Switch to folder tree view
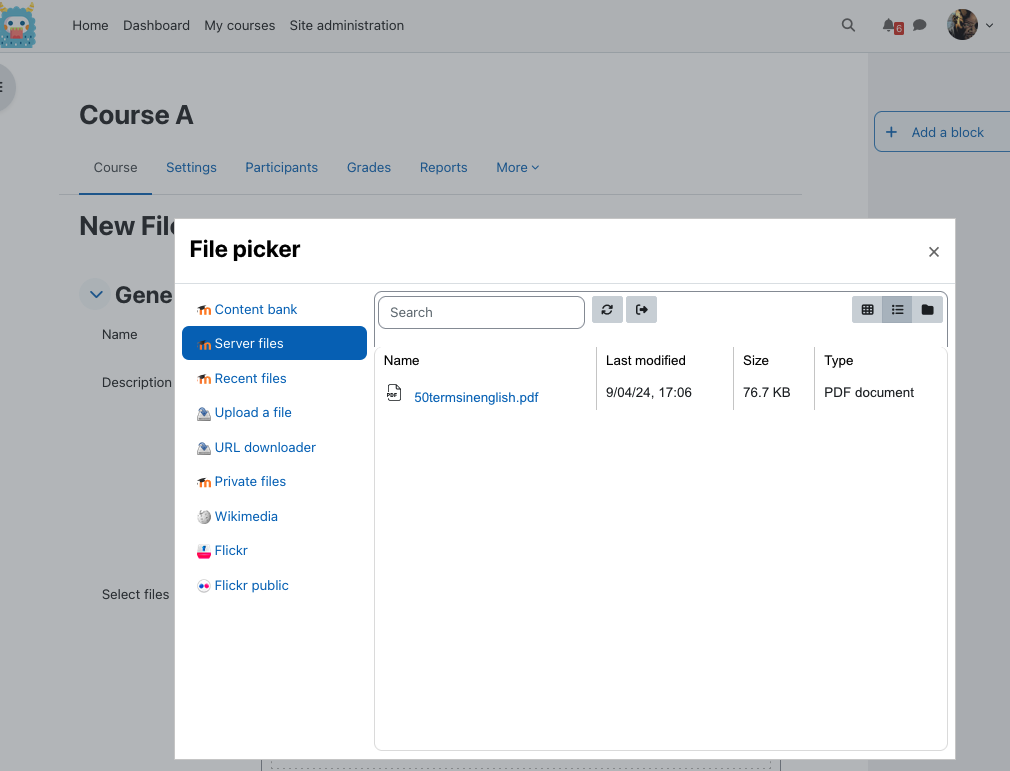Screen dimensions: 1010x771 click(927, 310)
